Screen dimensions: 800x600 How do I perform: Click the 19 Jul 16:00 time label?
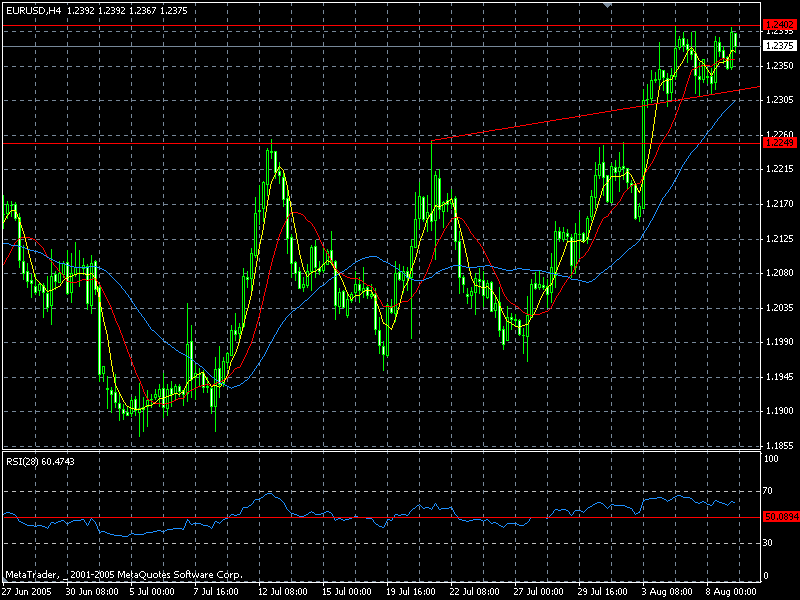411,592
